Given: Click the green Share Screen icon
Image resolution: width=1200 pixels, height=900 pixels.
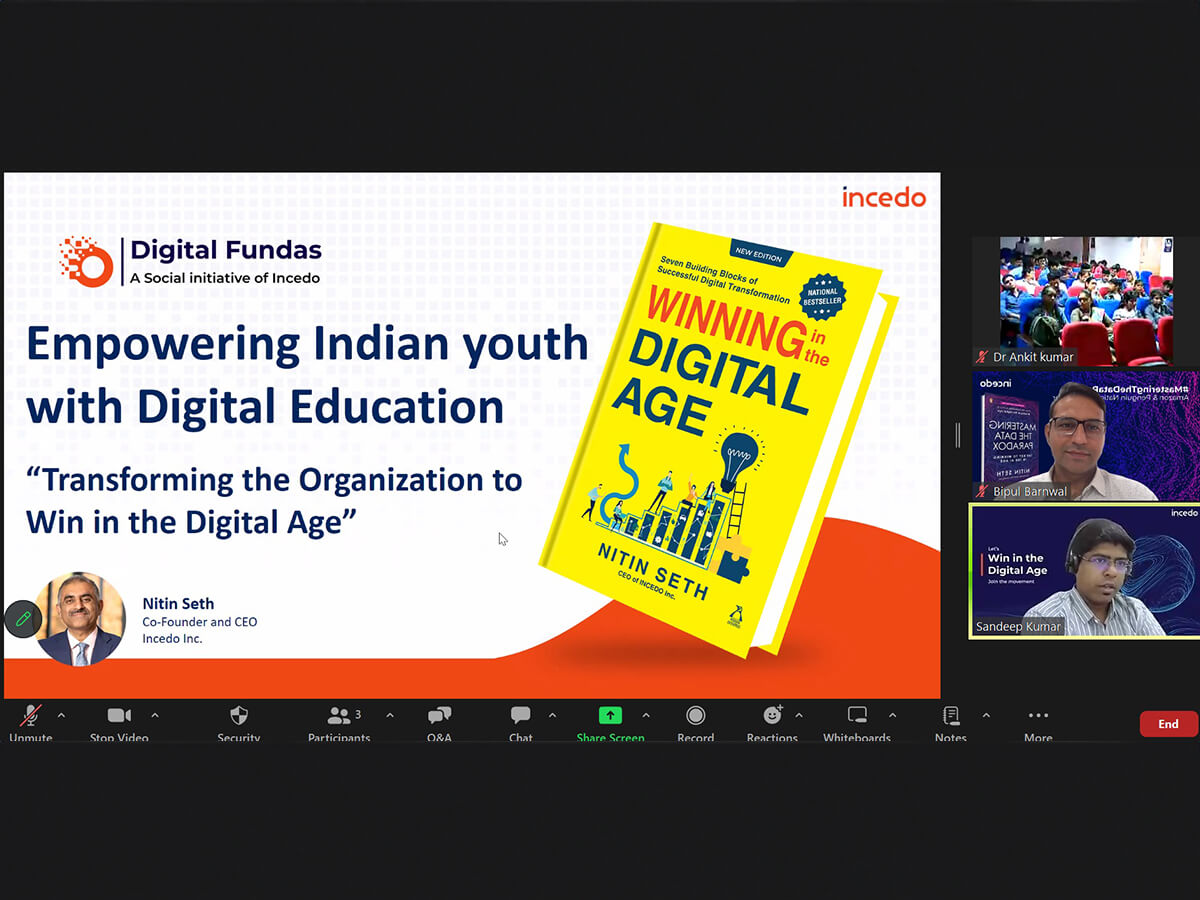Looking at the screenshot, I should coord(610,716).
